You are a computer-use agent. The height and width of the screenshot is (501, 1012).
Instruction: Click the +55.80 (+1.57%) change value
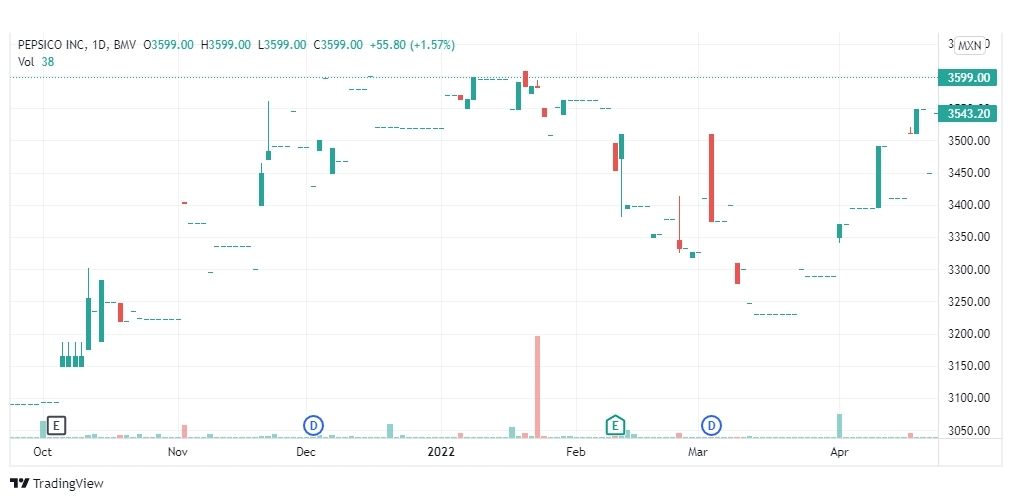coord(412,45)
